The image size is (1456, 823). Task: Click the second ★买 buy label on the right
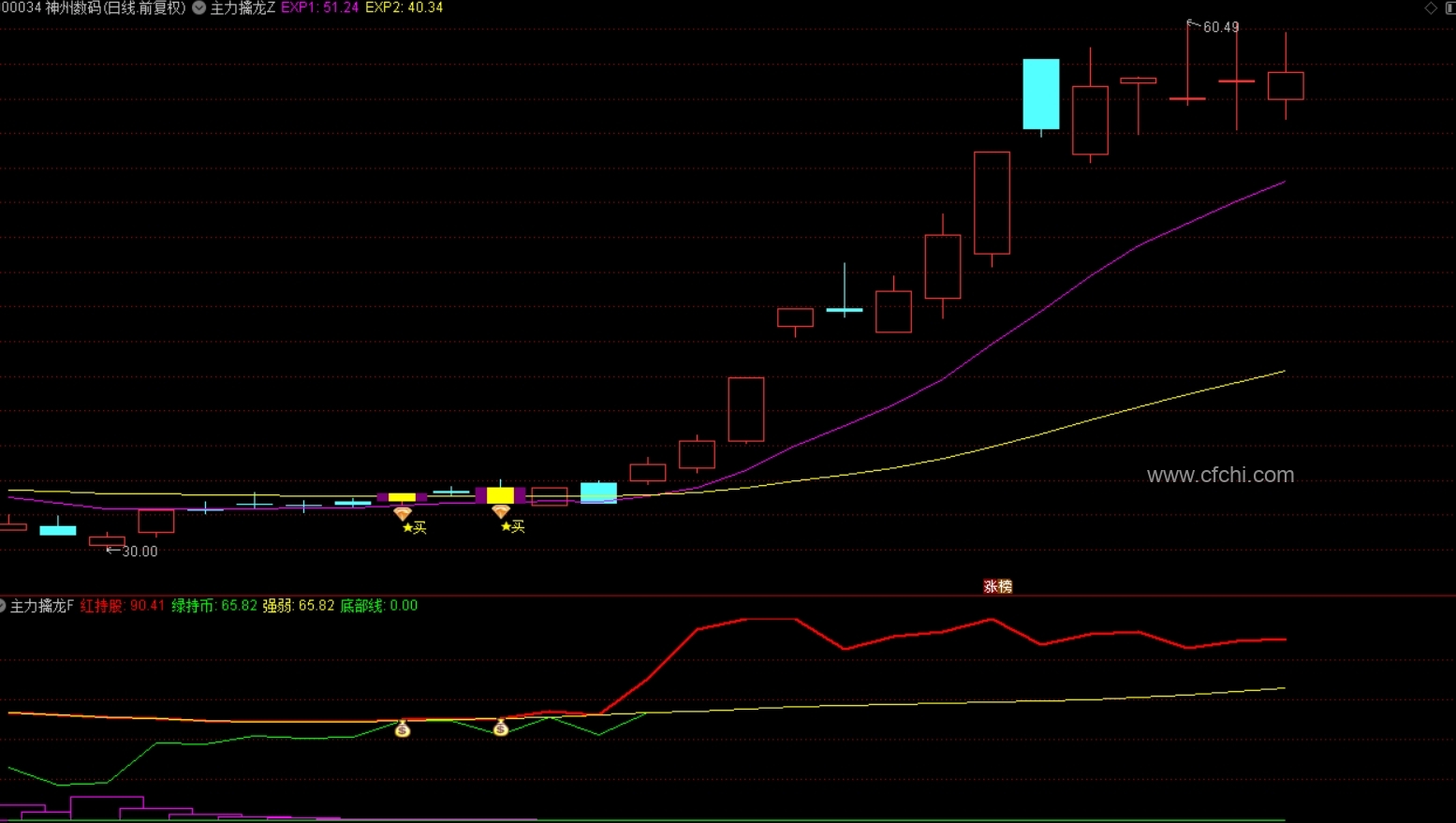click(512, 527)
